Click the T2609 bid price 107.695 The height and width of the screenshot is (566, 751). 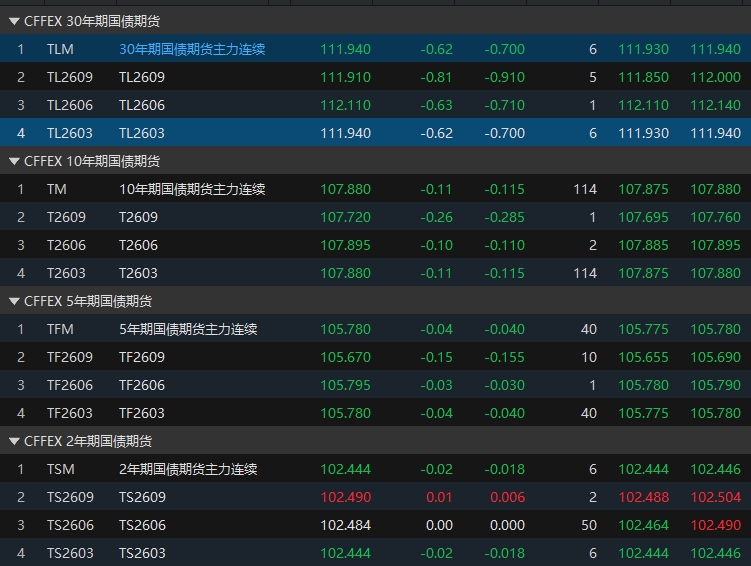coord(643,217)
